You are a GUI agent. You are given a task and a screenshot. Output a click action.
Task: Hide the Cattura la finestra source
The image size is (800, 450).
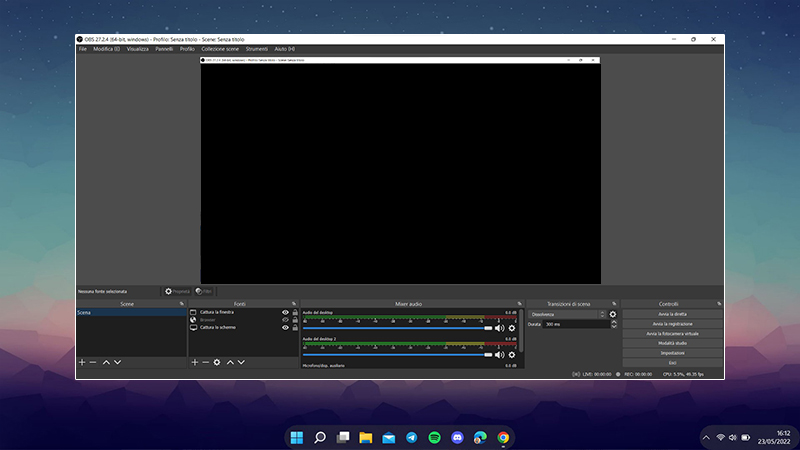(x=285, y=312)
